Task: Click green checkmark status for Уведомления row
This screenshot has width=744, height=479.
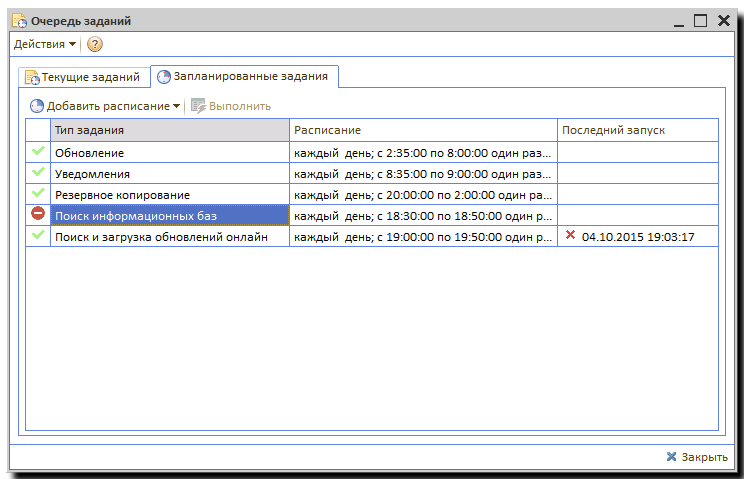Action: point(38,172)
